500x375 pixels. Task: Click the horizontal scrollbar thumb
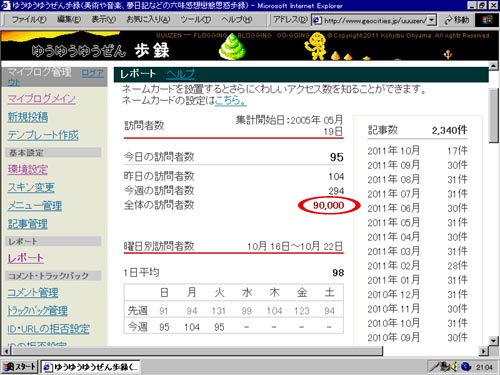(197, 351)
